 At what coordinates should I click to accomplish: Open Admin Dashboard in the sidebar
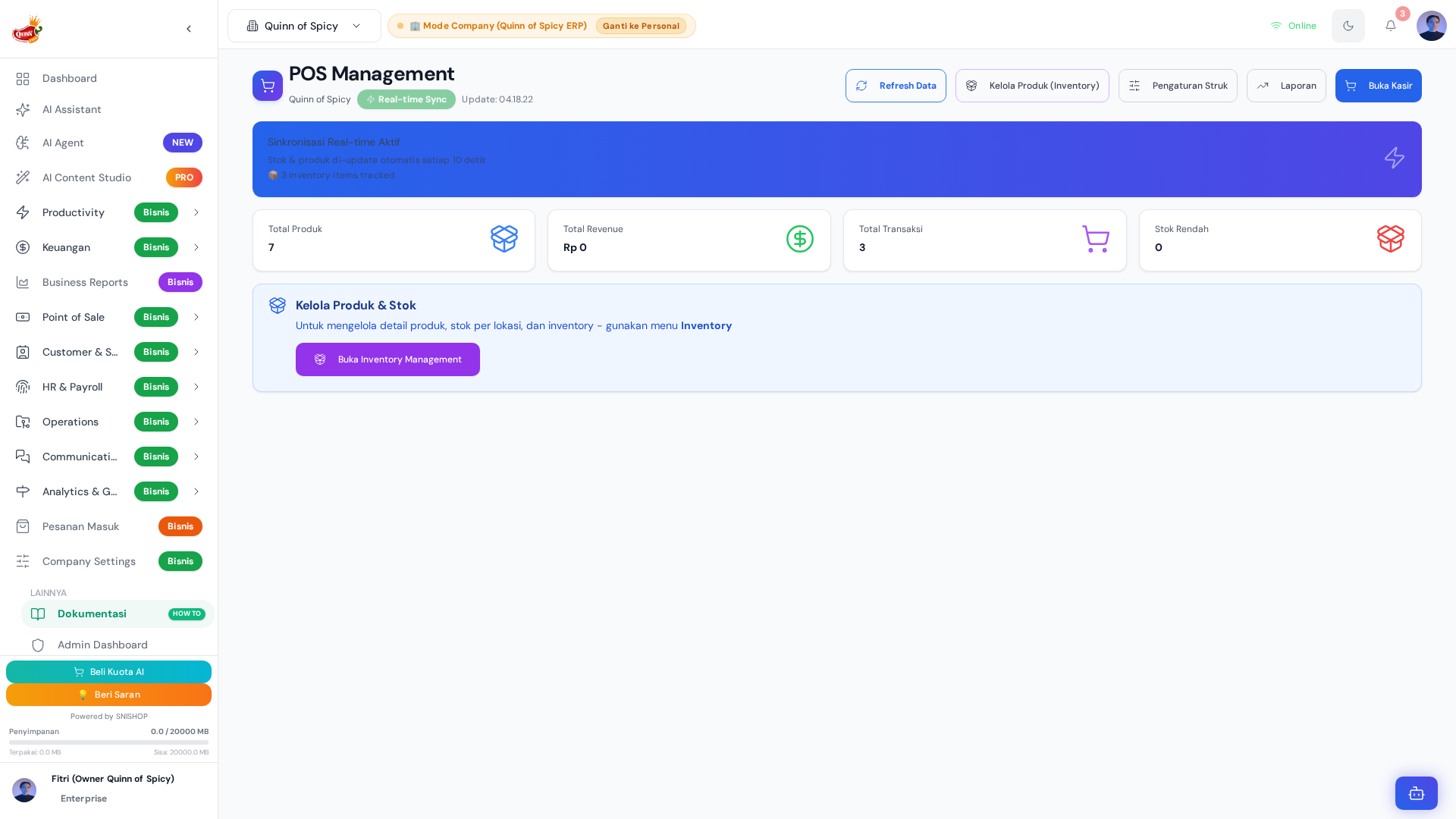click(118, 645)
